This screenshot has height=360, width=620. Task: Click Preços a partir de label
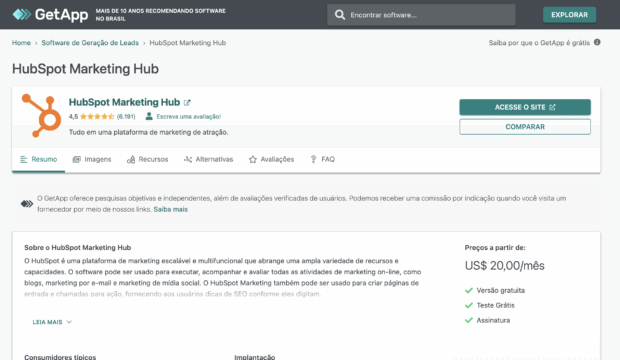[x=495, y=248]
